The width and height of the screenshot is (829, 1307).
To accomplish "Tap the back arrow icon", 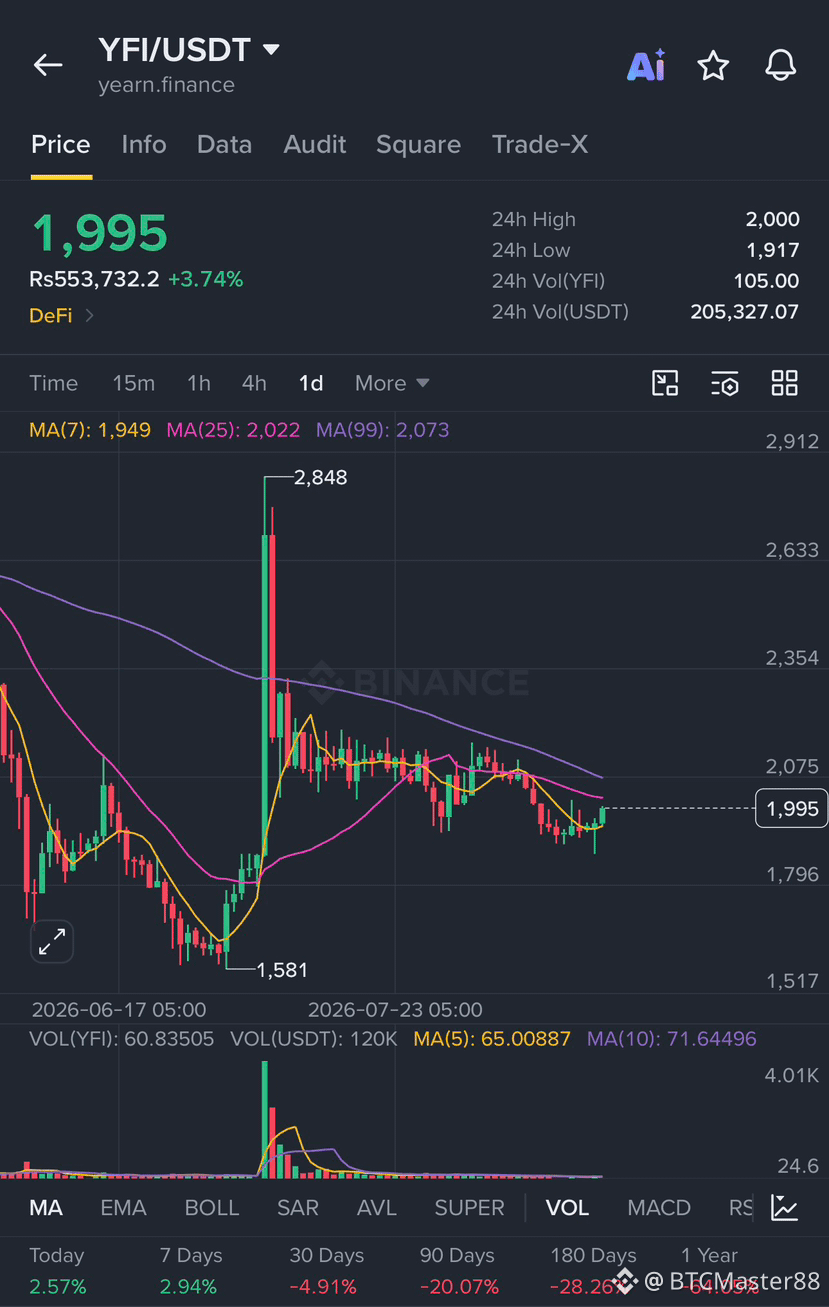I will coord(48,66).
